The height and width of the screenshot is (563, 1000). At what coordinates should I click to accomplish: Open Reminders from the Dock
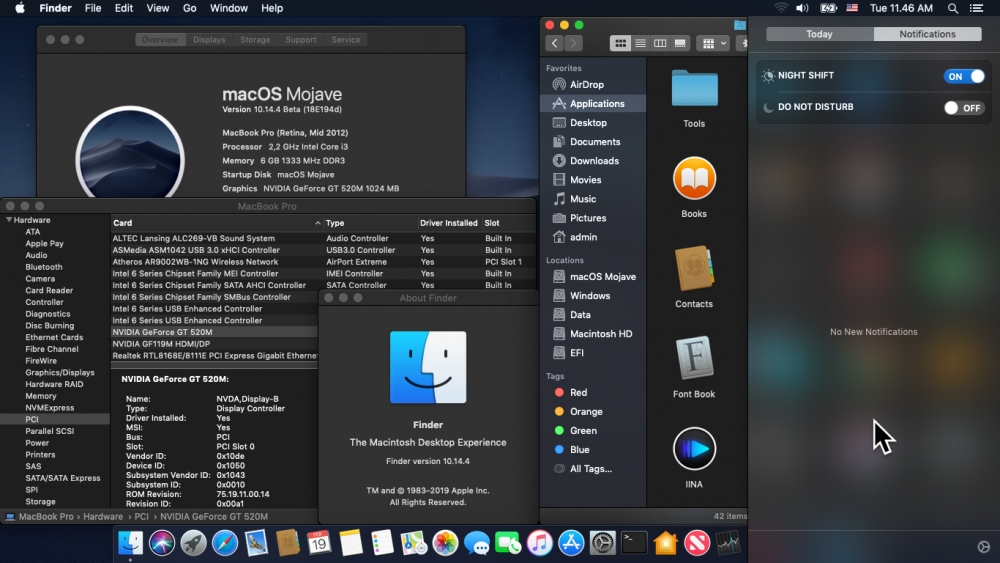[x=382, y=543]
